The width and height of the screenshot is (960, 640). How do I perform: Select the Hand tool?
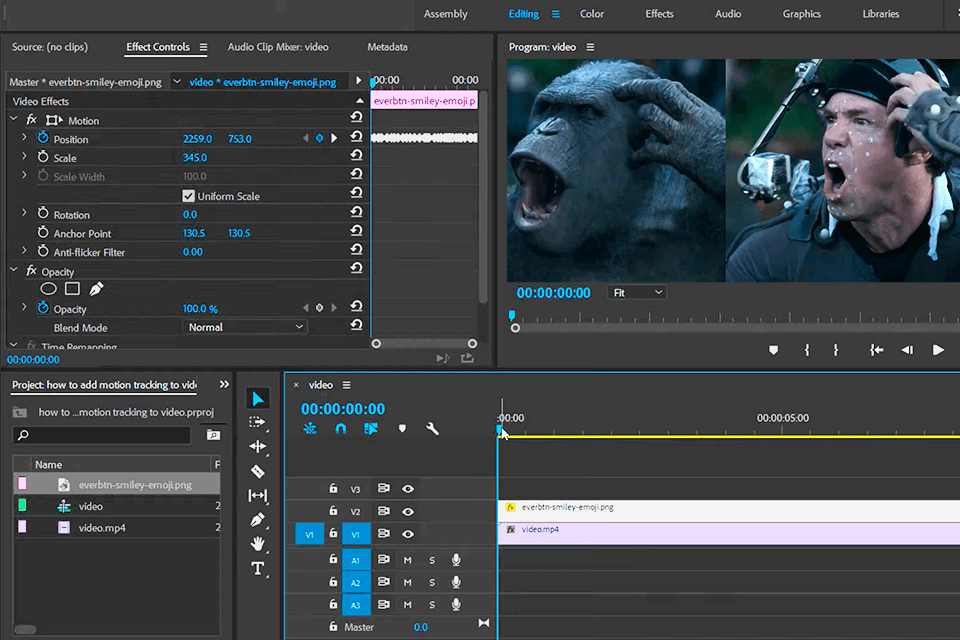[x=258, y=543]
